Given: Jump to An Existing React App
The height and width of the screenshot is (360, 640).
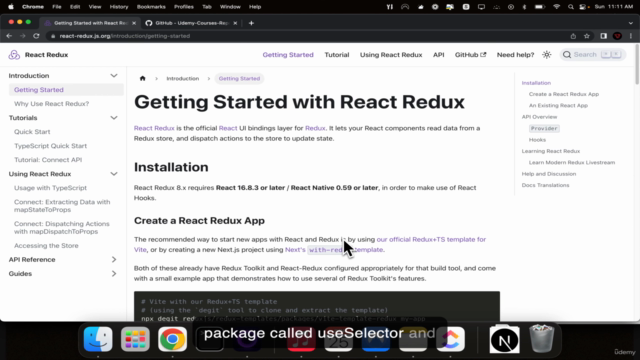Looking at the screenshot, I should click(x=558, y=106).
